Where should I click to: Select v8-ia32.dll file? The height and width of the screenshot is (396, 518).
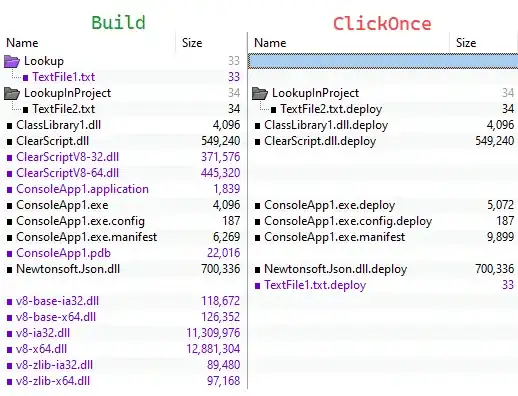click(x=43, y=333)
